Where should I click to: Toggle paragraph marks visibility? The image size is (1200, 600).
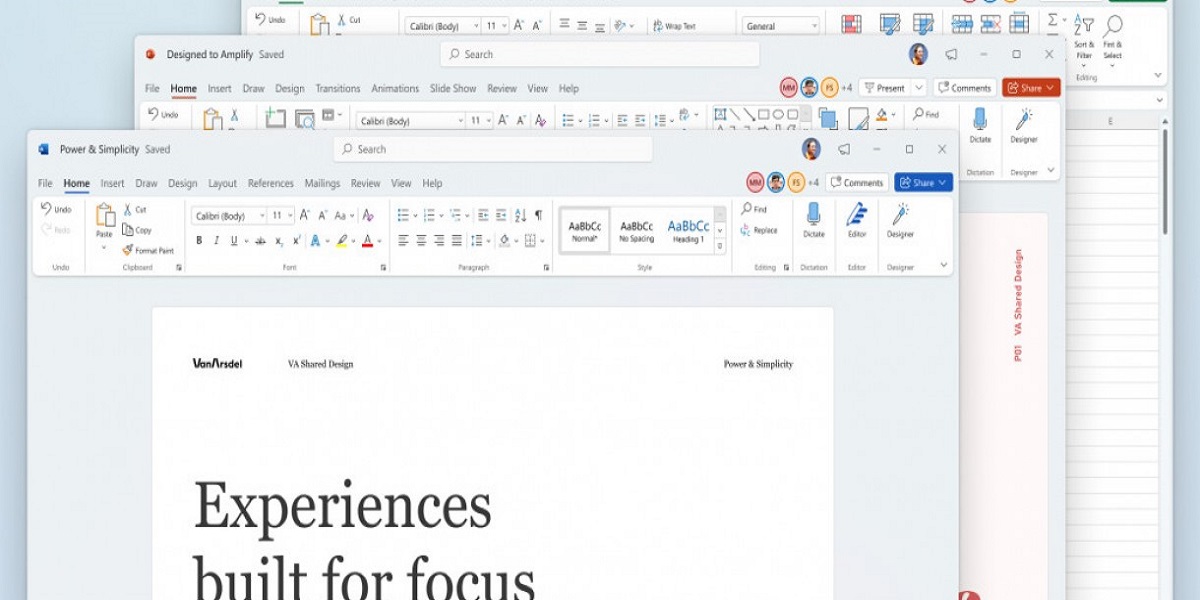pyautogui.click(x=538, y=214)
